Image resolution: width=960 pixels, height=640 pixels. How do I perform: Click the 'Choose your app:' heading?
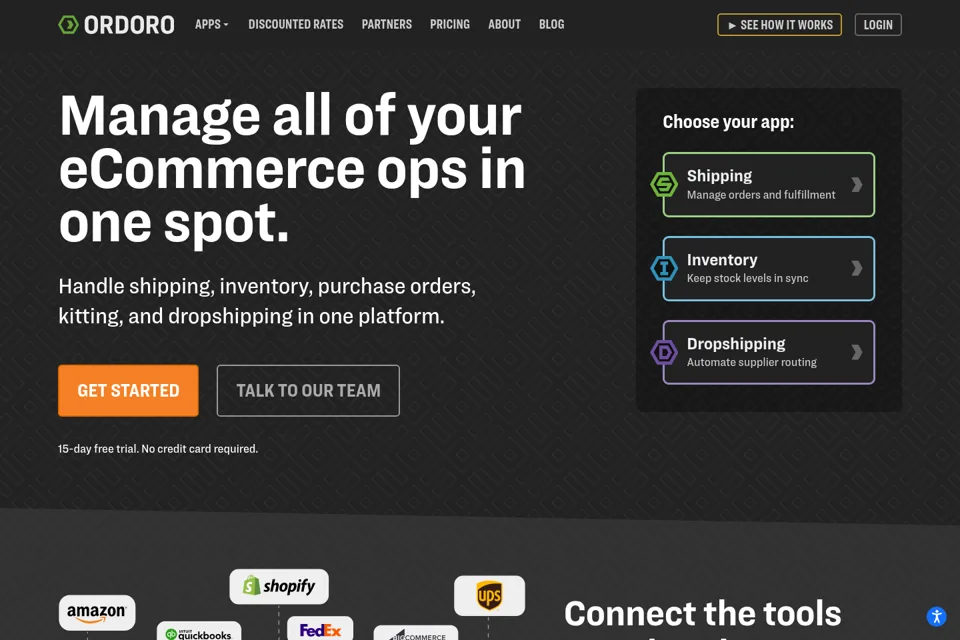tap(728, 122)
